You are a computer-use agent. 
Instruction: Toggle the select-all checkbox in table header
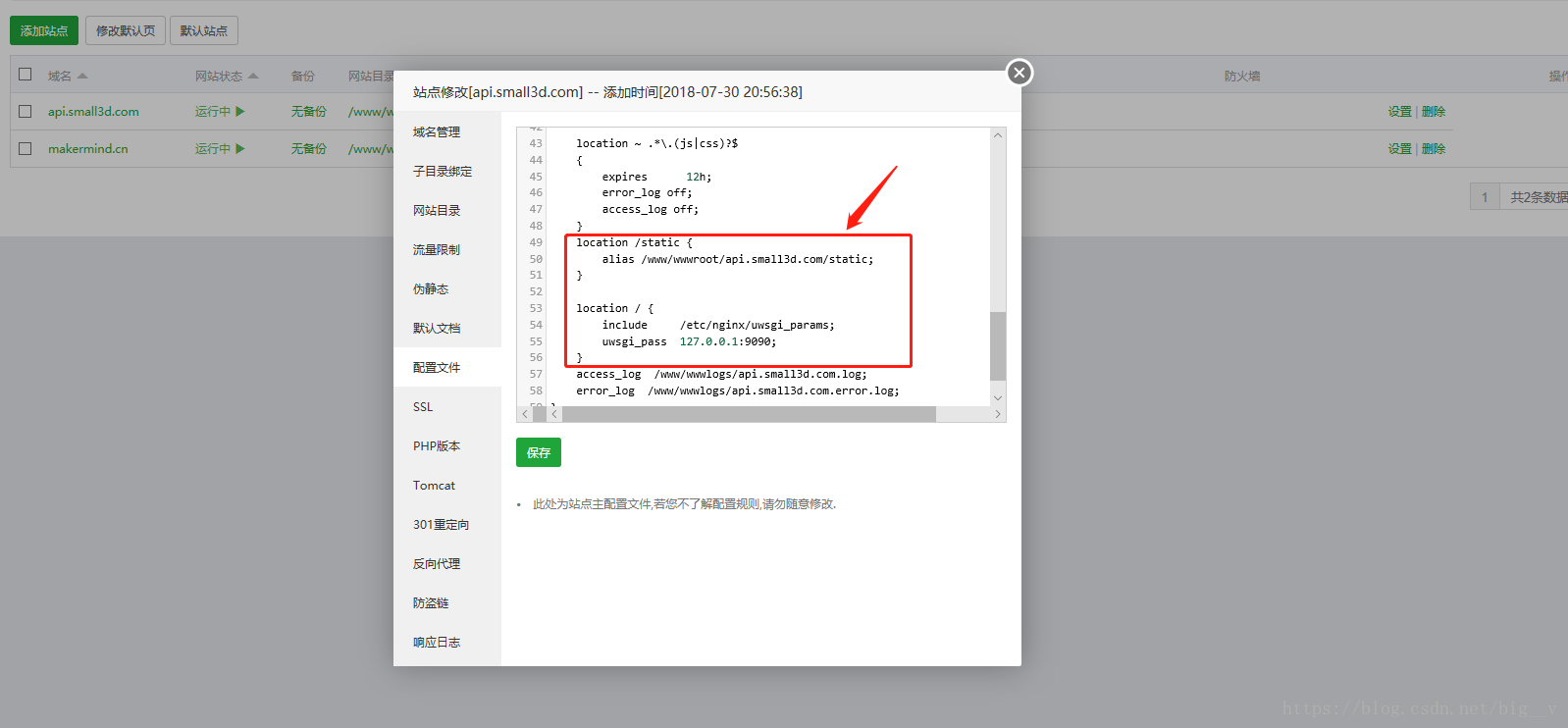click(26, 75)
